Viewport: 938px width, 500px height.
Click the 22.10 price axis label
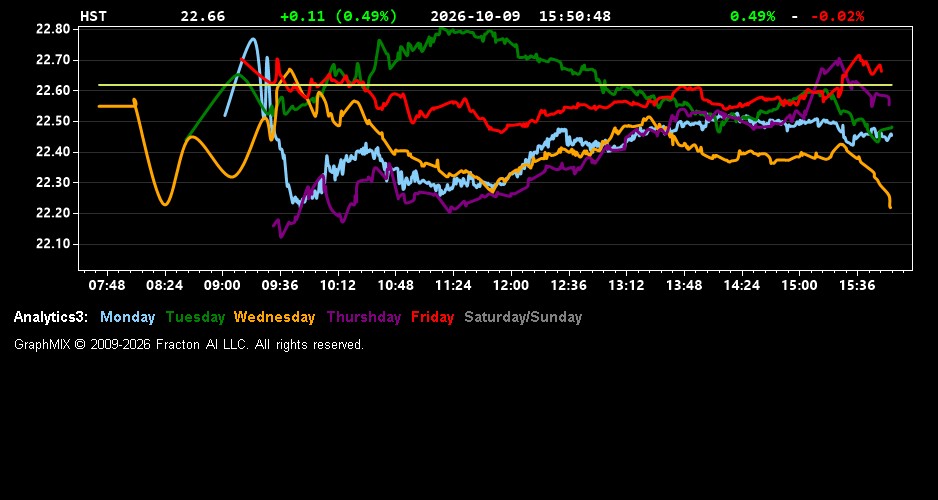(53, 244)
